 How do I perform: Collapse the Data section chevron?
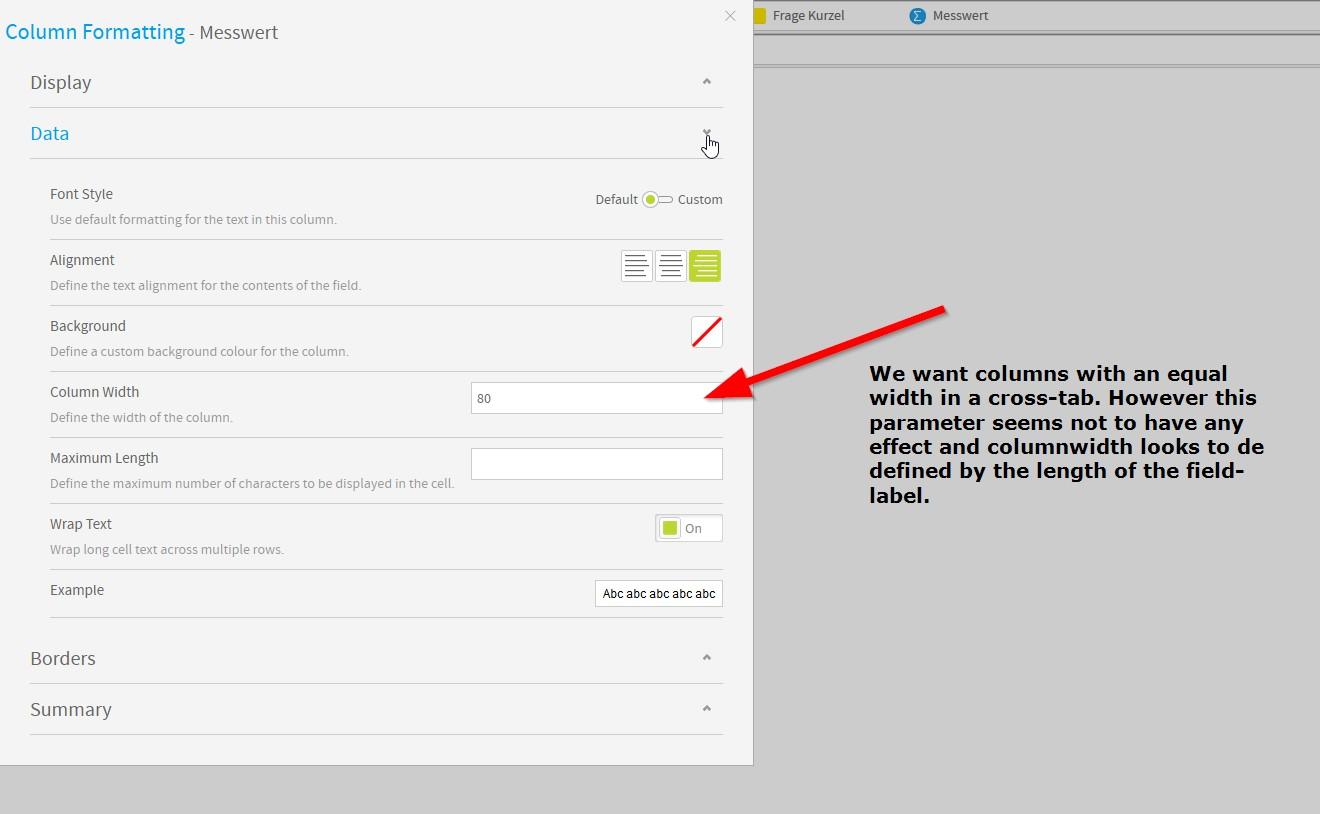707,133
